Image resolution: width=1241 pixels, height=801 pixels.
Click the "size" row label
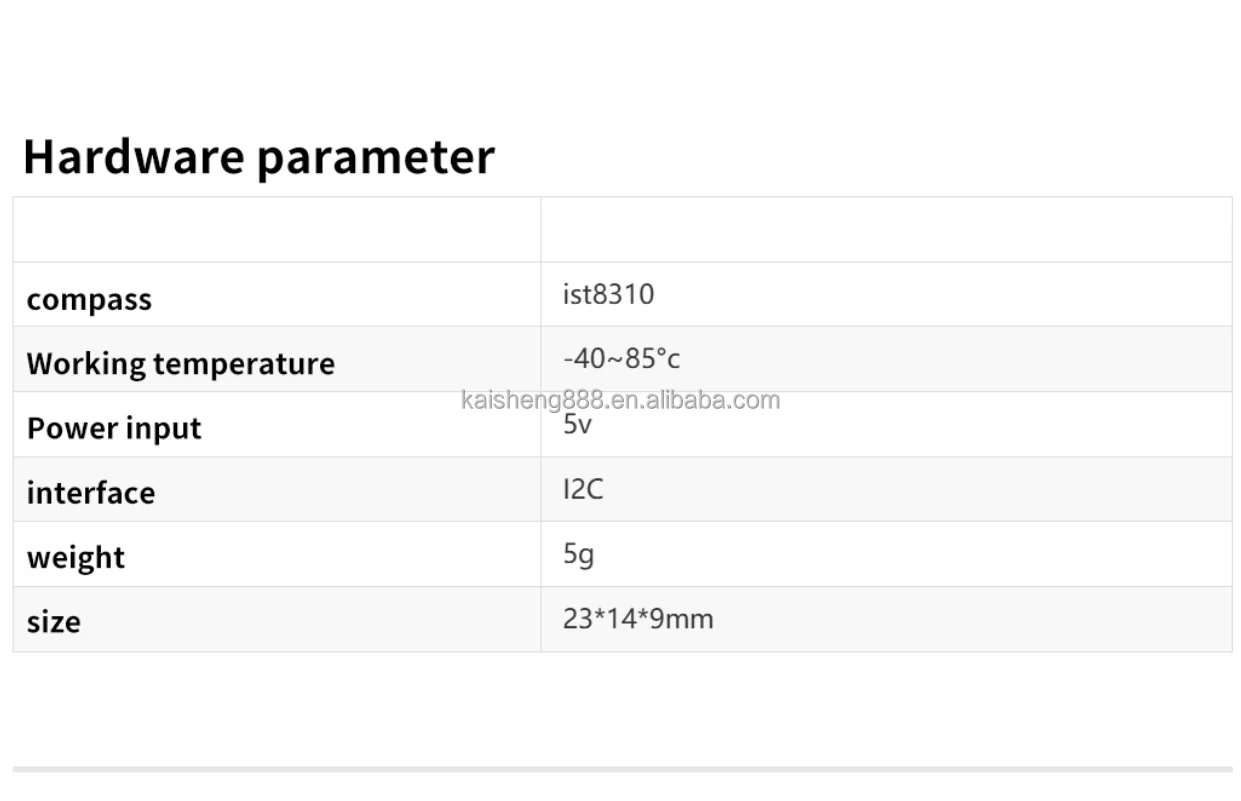(x=54, y=622)
